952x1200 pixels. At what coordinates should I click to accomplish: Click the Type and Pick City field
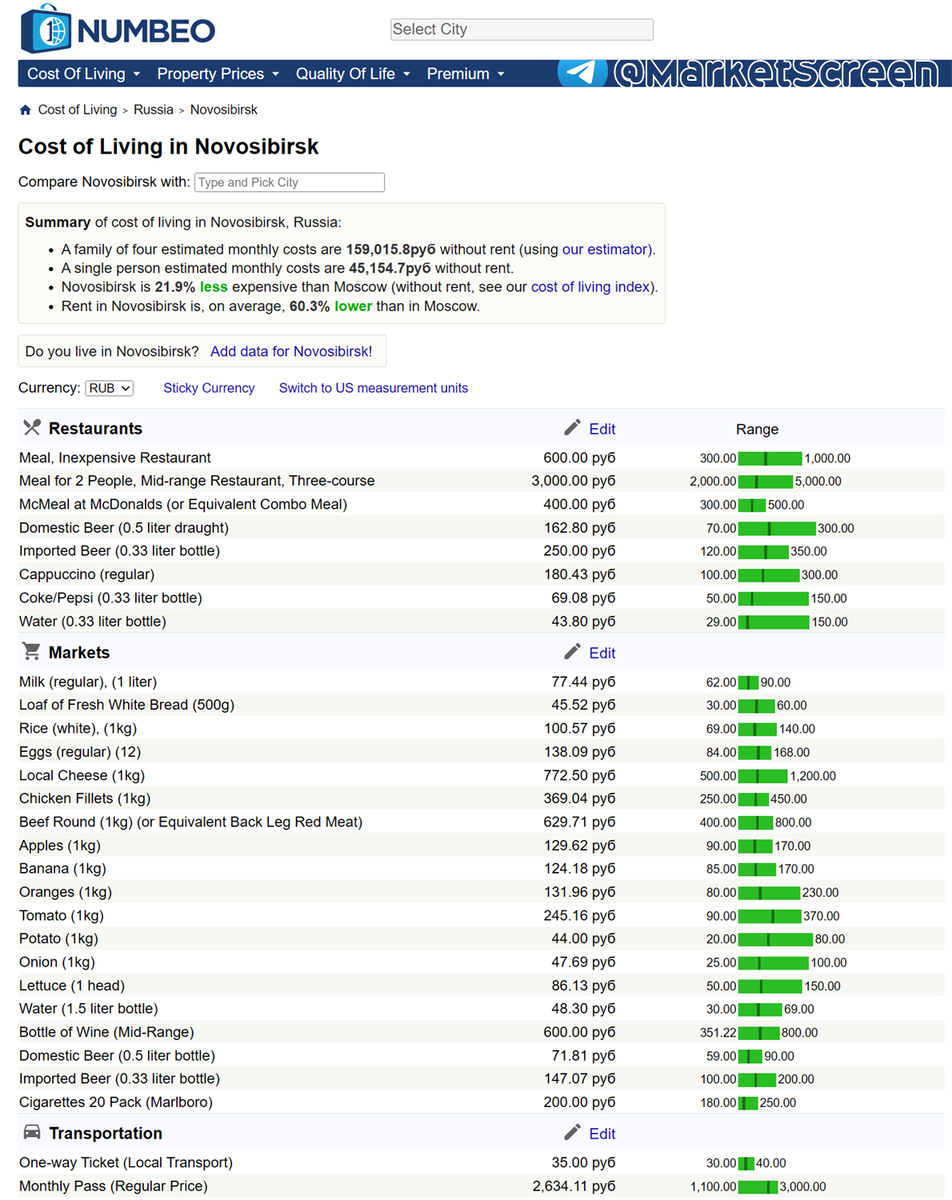coord(289,182)
